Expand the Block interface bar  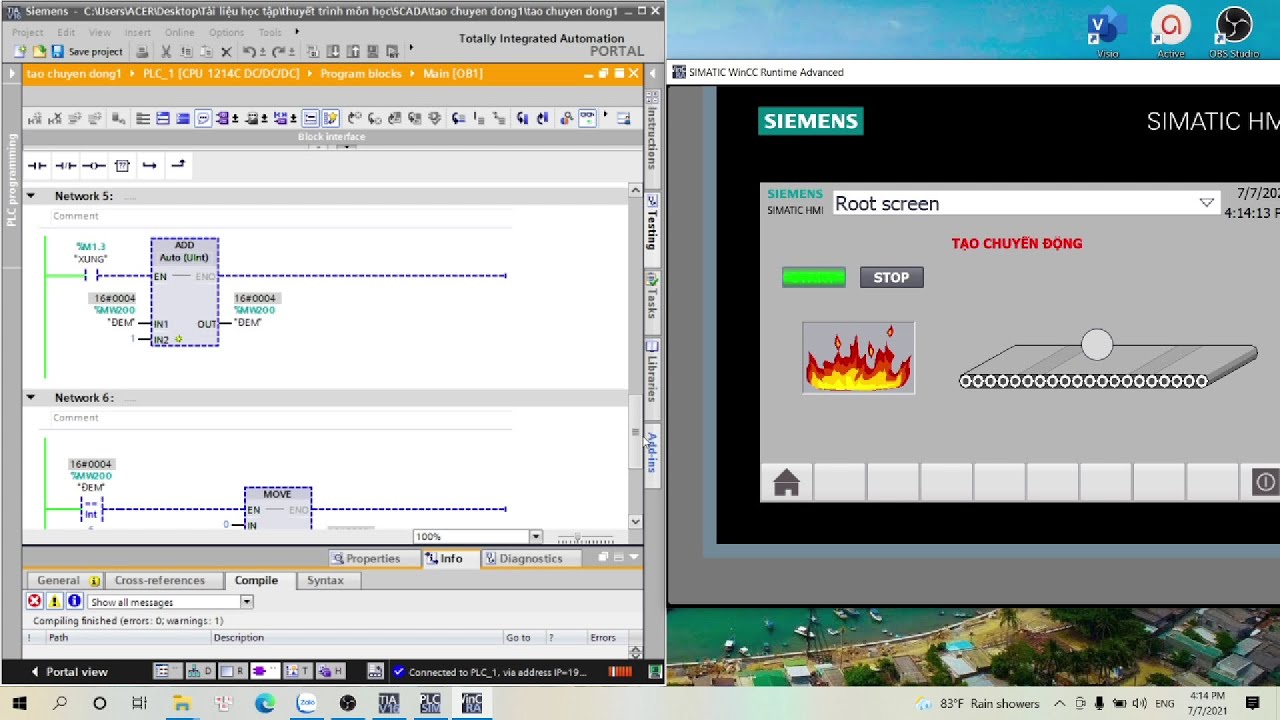[332, 137]
